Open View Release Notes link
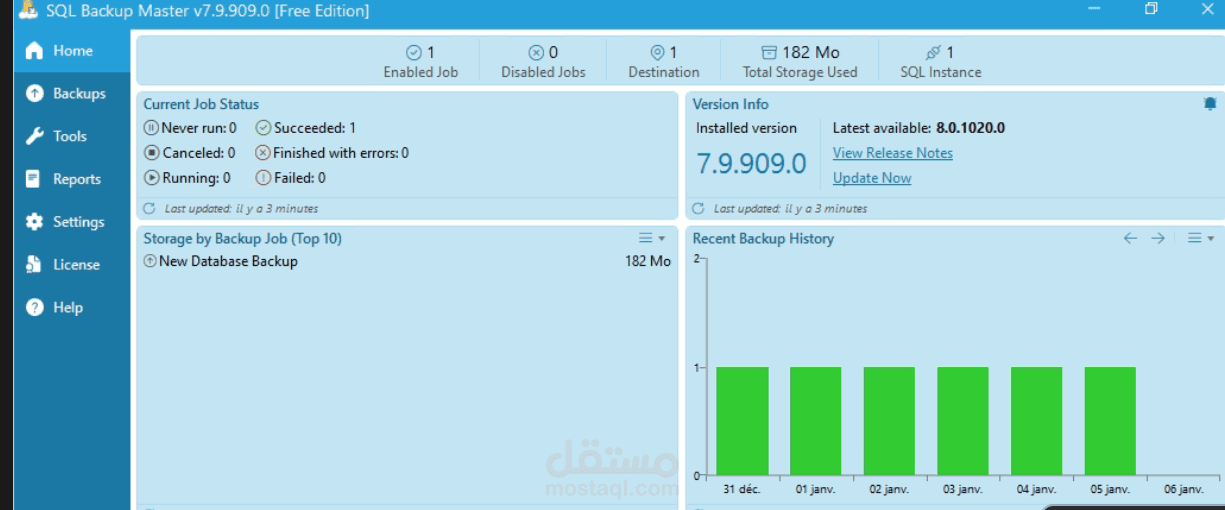 click(893, 153)
